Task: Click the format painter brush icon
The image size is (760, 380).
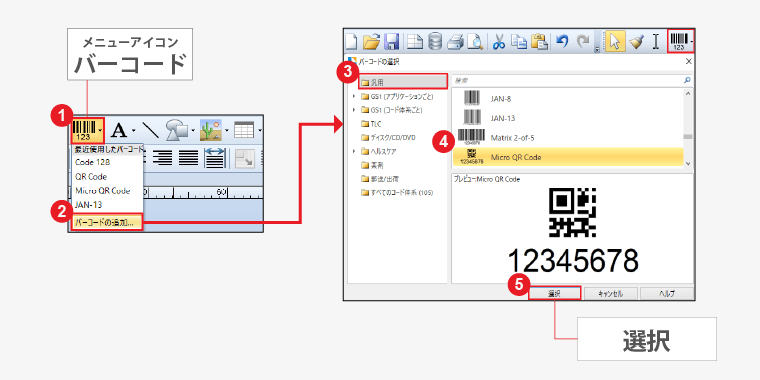Action: point(636,42)
